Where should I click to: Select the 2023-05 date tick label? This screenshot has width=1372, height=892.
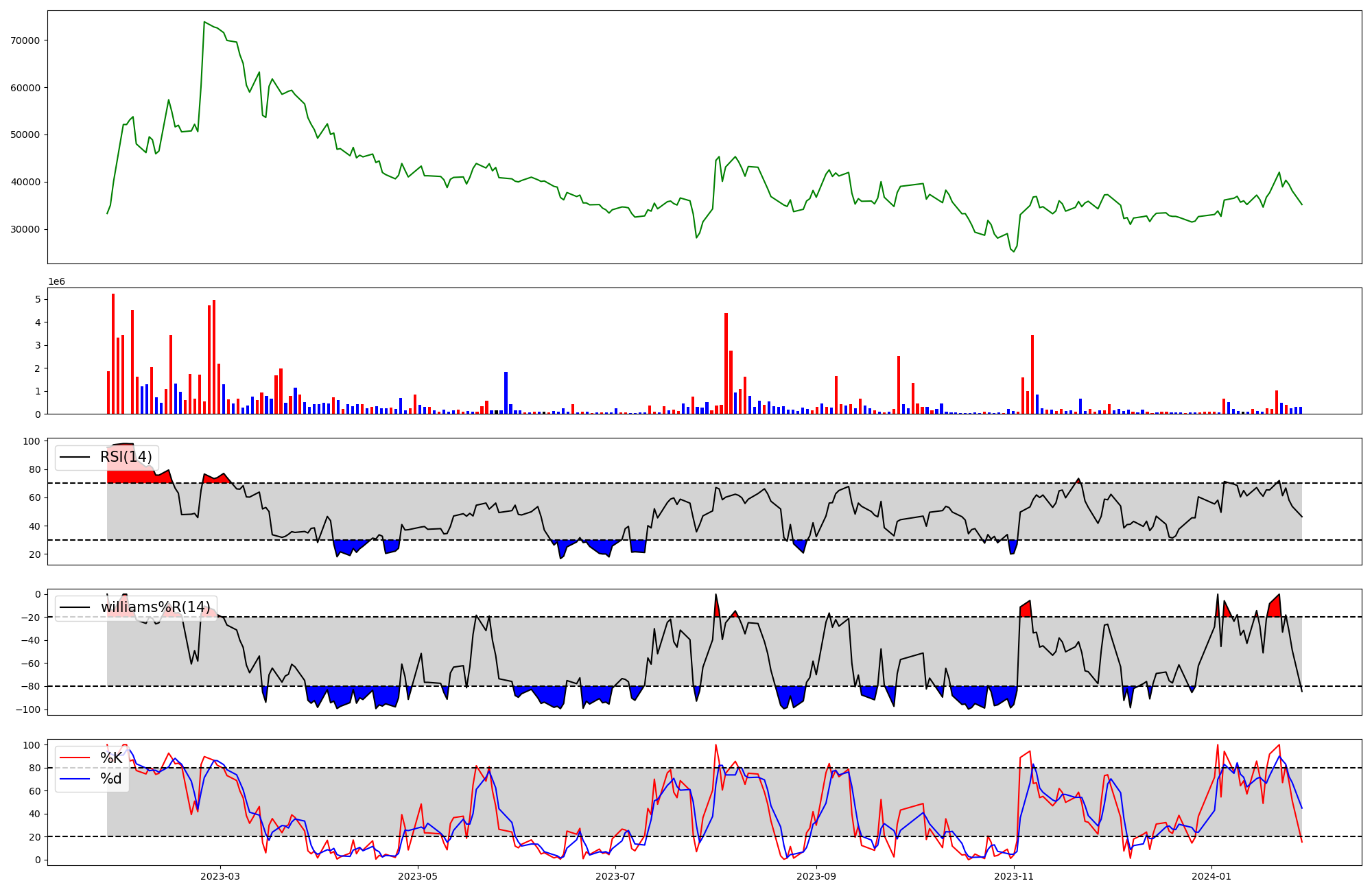(x=418, y=876)
